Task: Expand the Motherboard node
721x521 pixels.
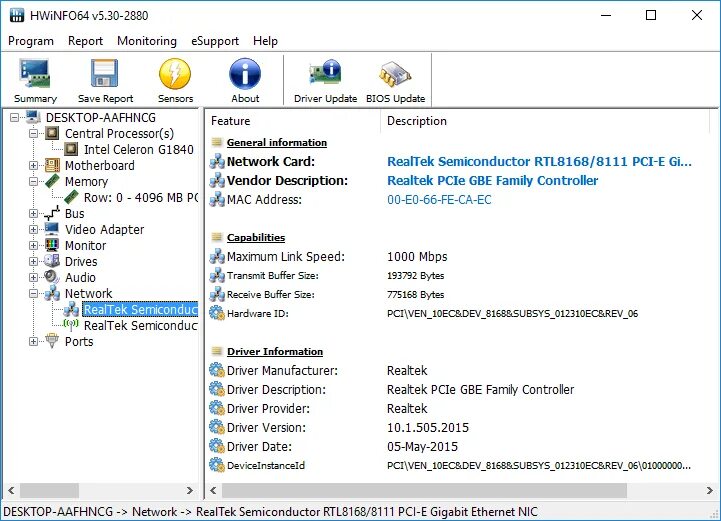Action: point(34,165)
